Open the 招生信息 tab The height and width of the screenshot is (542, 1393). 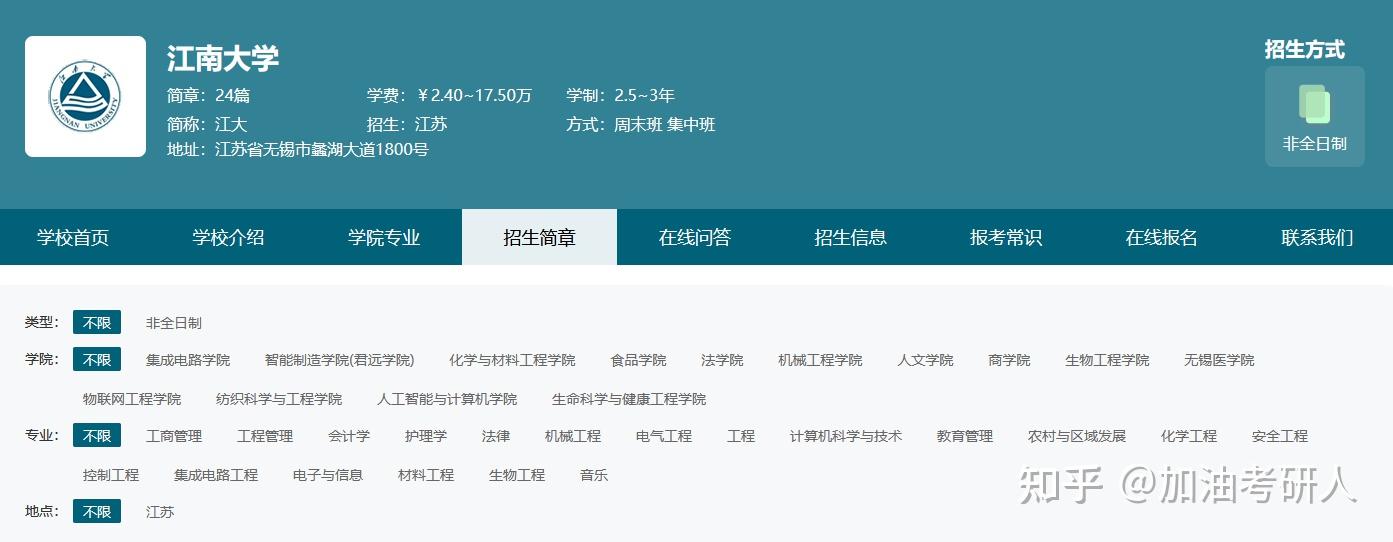tap(850, 237)
